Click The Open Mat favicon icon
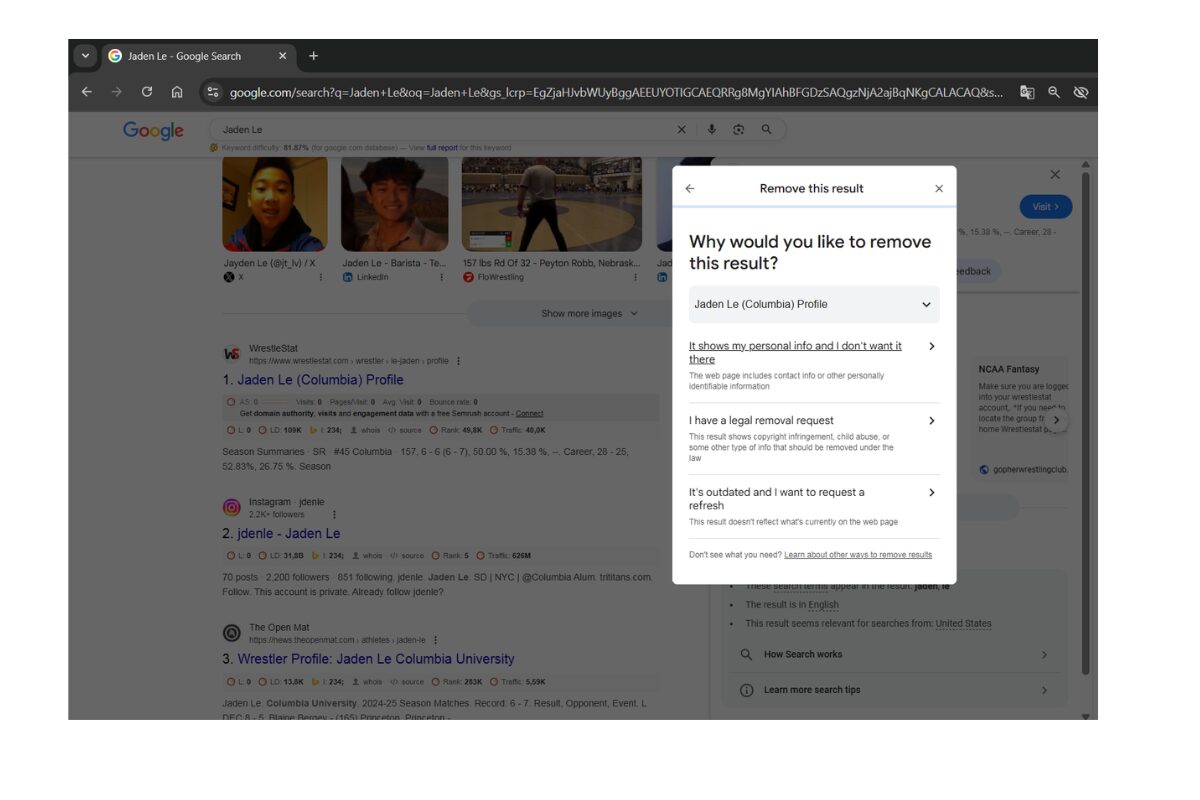1200x800 pixels. (232, 633)
